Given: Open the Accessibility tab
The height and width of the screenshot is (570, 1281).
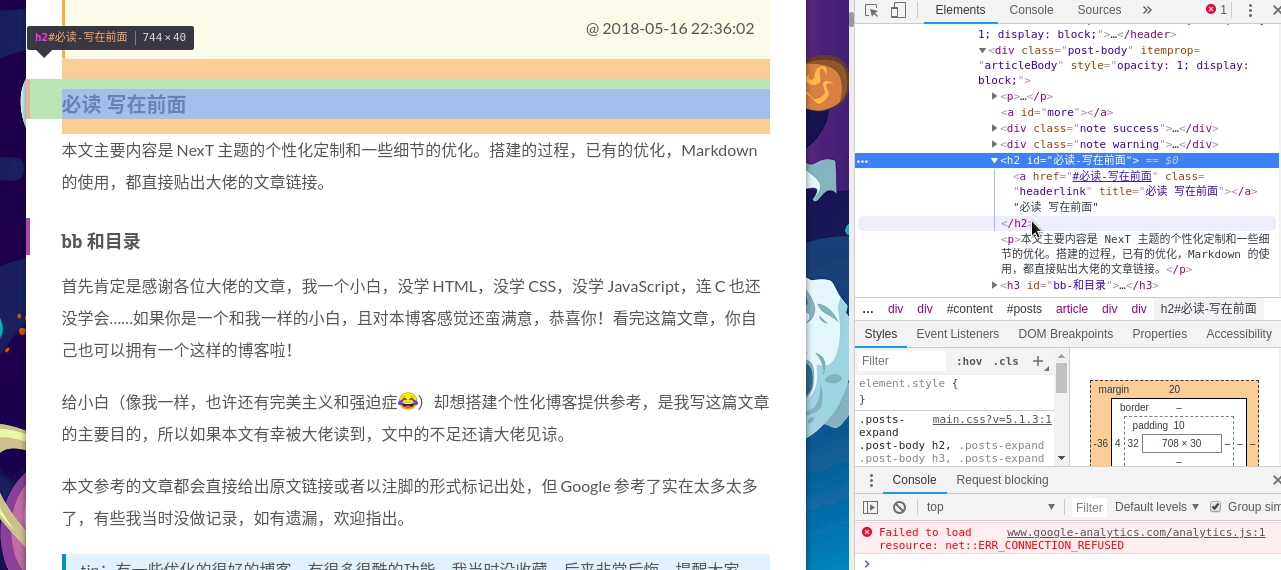Looking at the screenshot, I should [1238, 334].
